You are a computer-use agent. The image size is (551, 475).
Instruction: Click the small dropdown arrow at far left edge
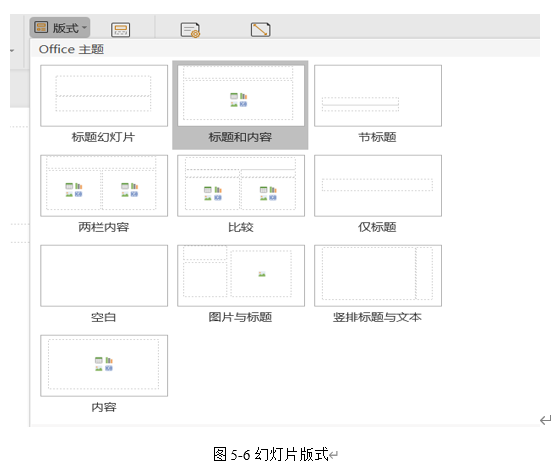tap(12, 51)
